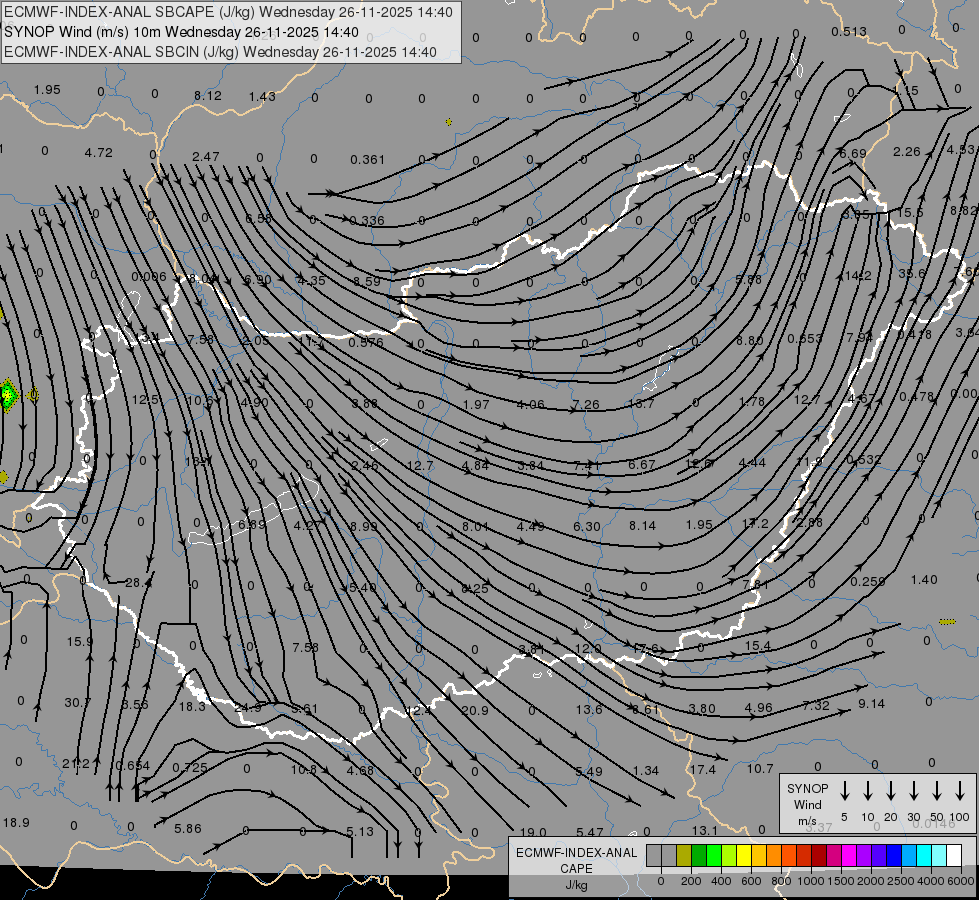Viewport: 979px width, 900px height.
Task: Click the map value 1.43
Action: coord(262,96)
